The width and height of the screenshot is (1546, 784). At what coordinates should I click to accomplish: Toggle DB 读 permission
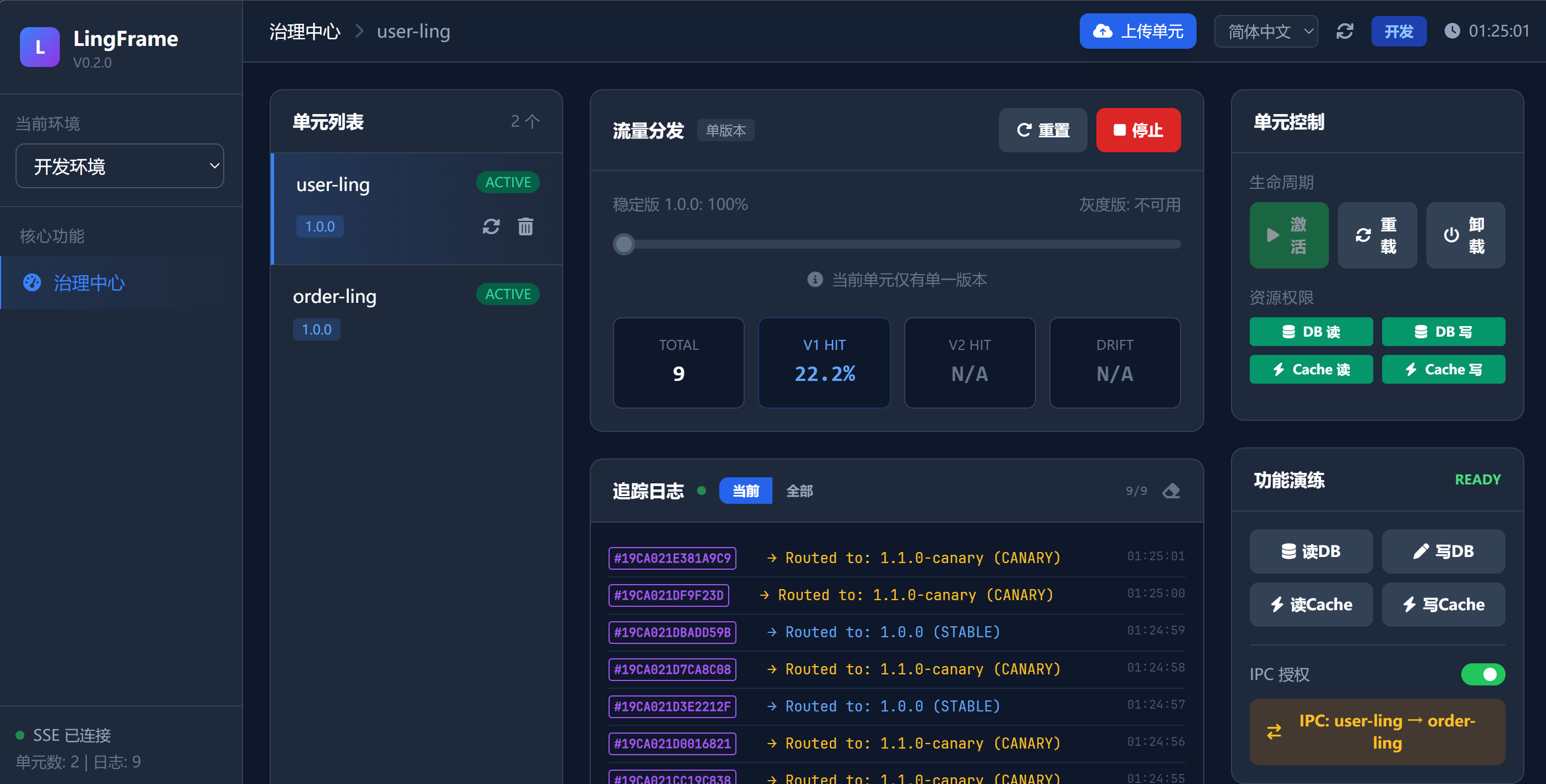(x=1311, y=331)
